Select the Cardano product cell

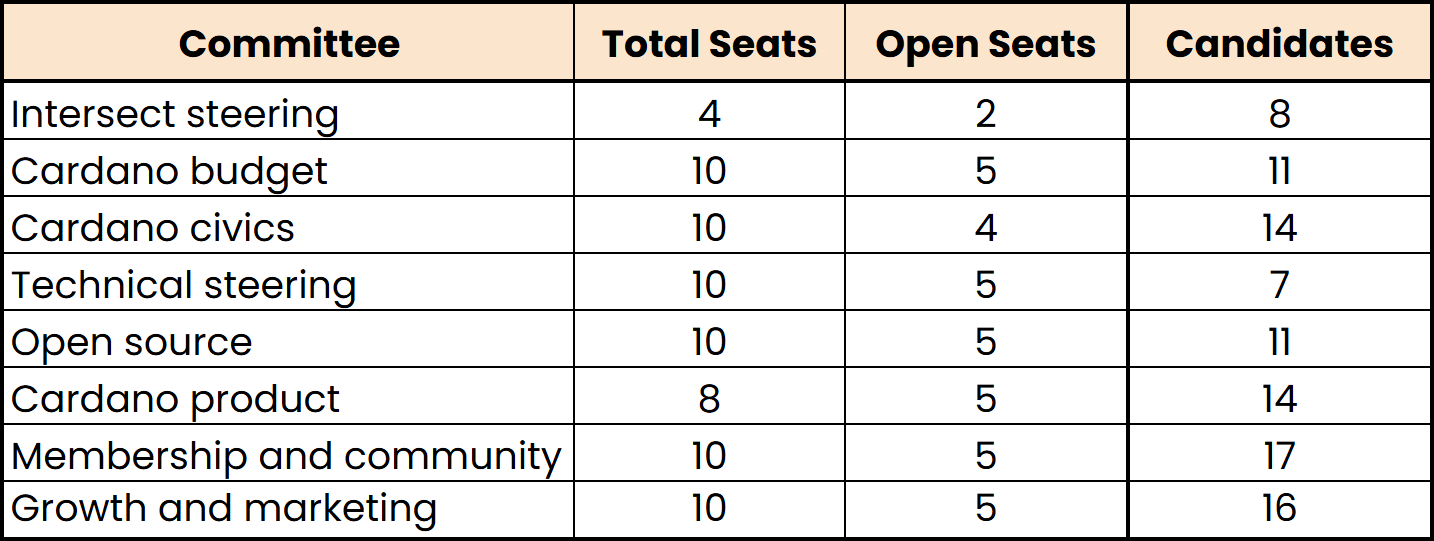point(176,399)
